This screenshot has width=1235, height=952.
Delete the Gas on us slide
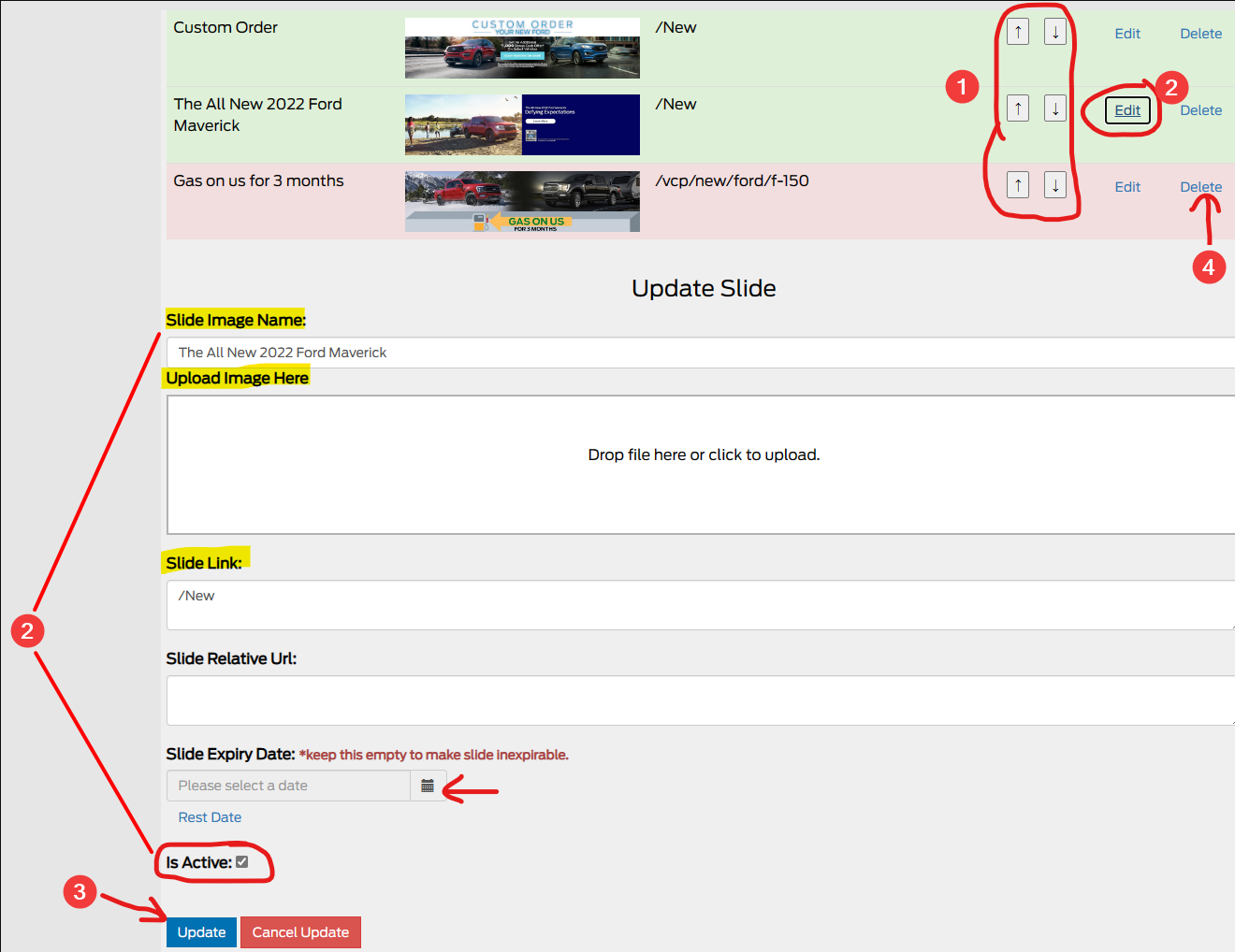click(1200, 187)
